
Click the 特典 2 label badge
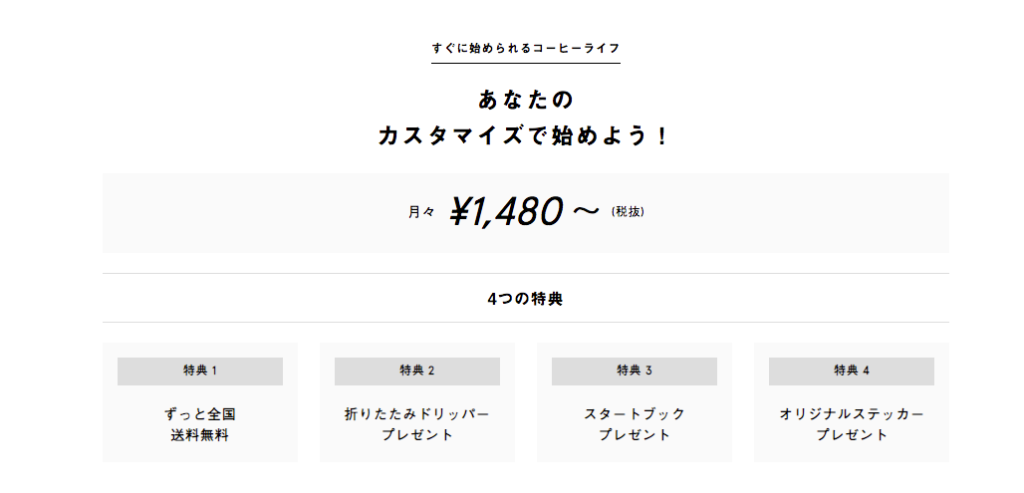click(417, 371)
